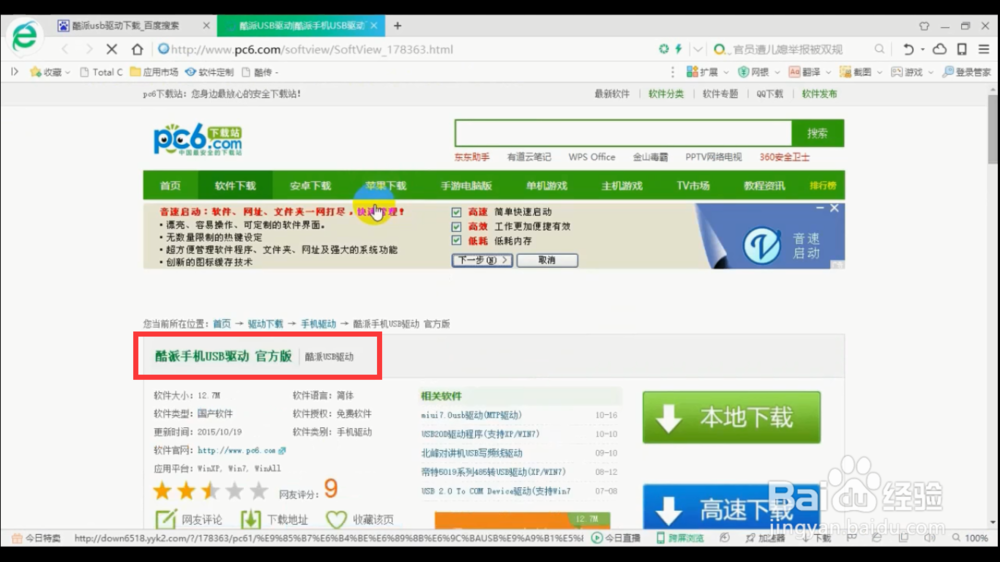The width and height of the screenshot is (1000, 562).
Task: Click the browser search magnifier icon
Action: 879,49
